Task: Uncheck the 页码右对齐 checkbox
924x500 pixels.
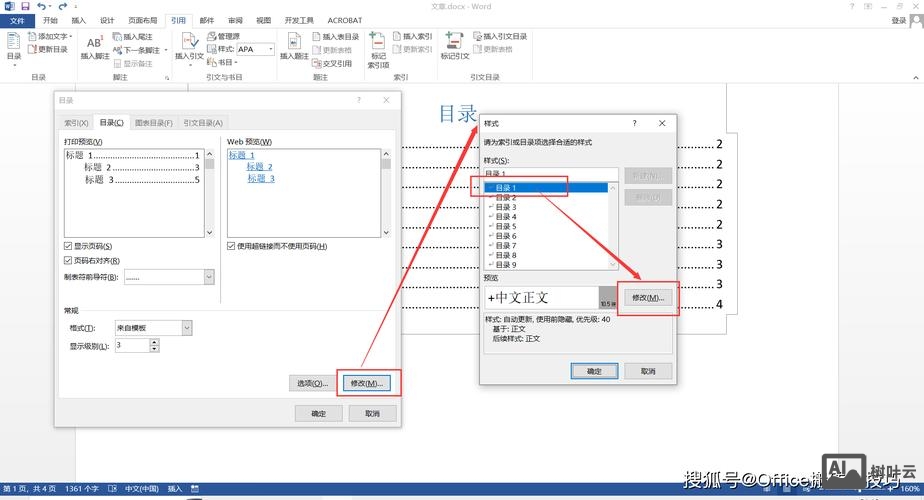Action: click(68, 260)
